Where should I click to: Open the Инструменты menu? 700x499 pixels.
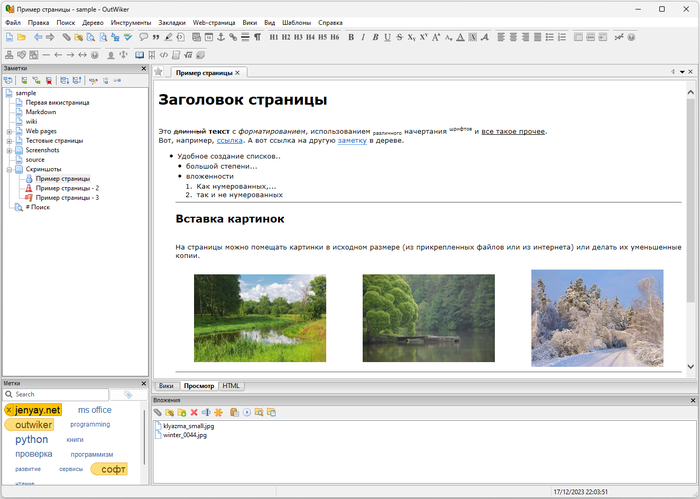(x=131, y=21)
